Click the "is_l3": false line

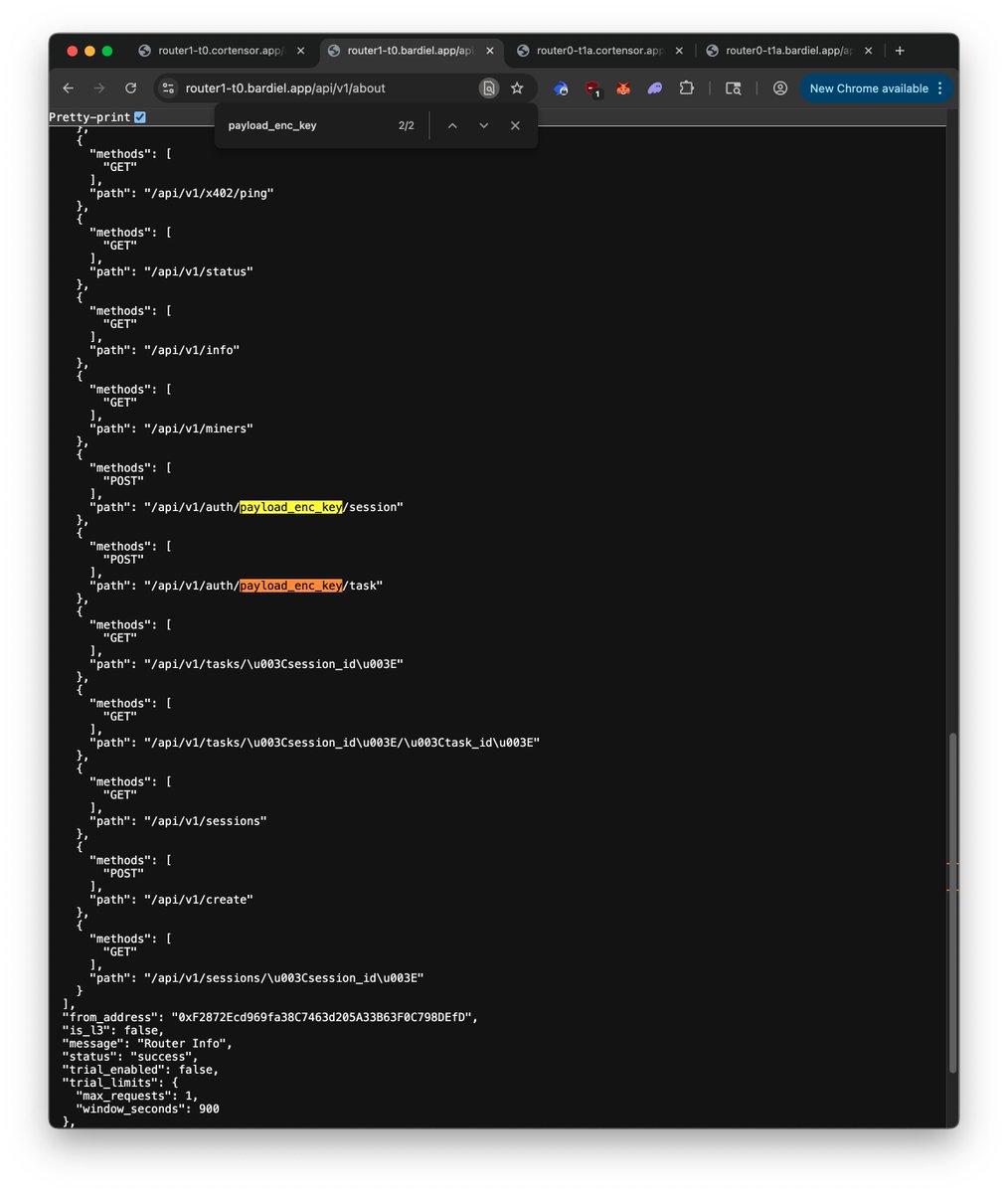[x=113, y=1030]
